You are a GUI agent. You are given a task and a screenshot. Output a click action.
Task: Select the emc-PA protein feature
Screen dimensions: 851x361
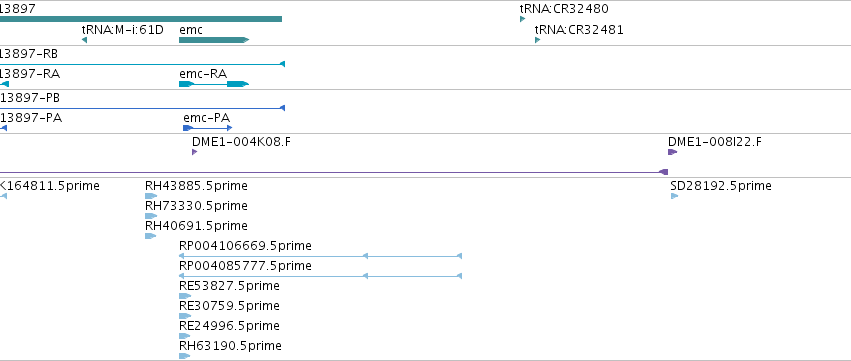pos(208,128)
